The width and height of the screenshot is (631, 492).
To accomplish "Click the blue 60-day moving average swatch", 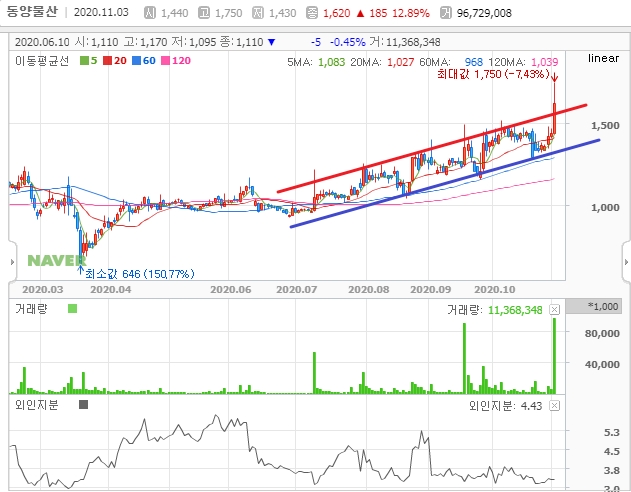I will pyautogui.click(x=136, y=61).
